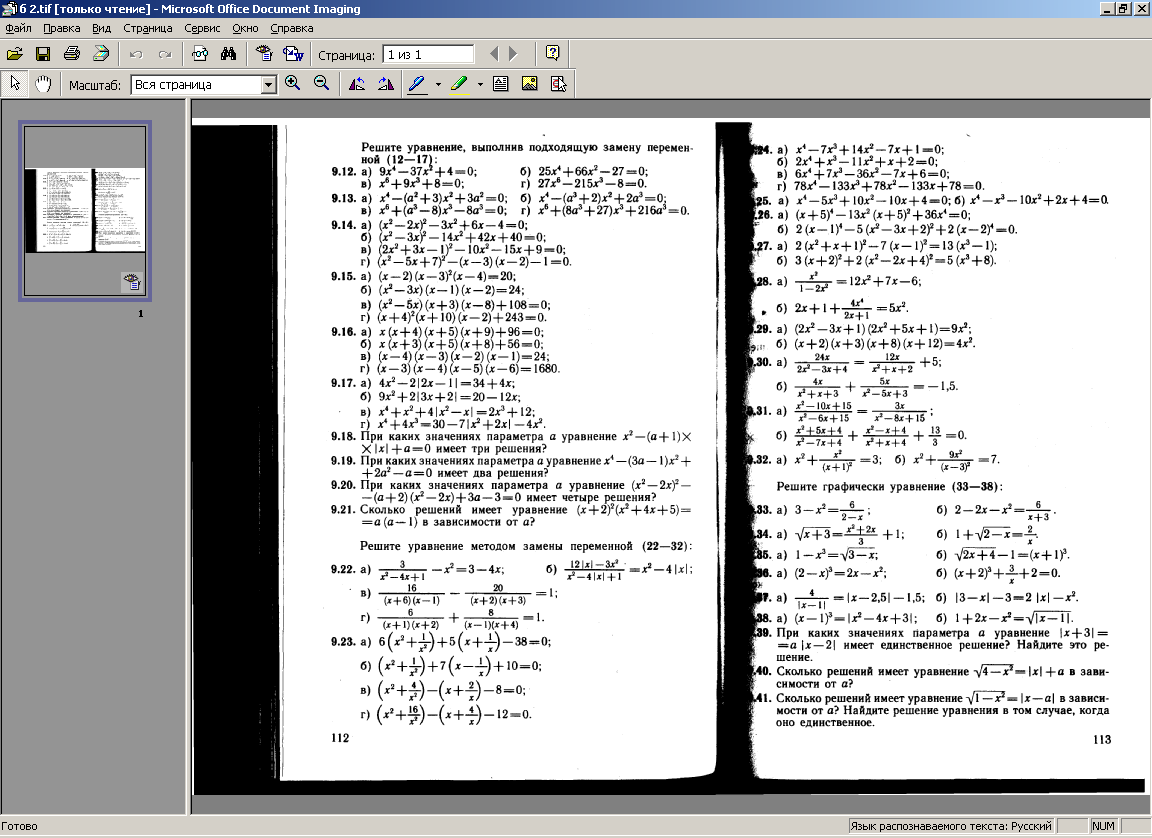This screenshot has width=1152, height=838.
Task: Start a new scan with the scanner icon
Action: coord(101,54)
